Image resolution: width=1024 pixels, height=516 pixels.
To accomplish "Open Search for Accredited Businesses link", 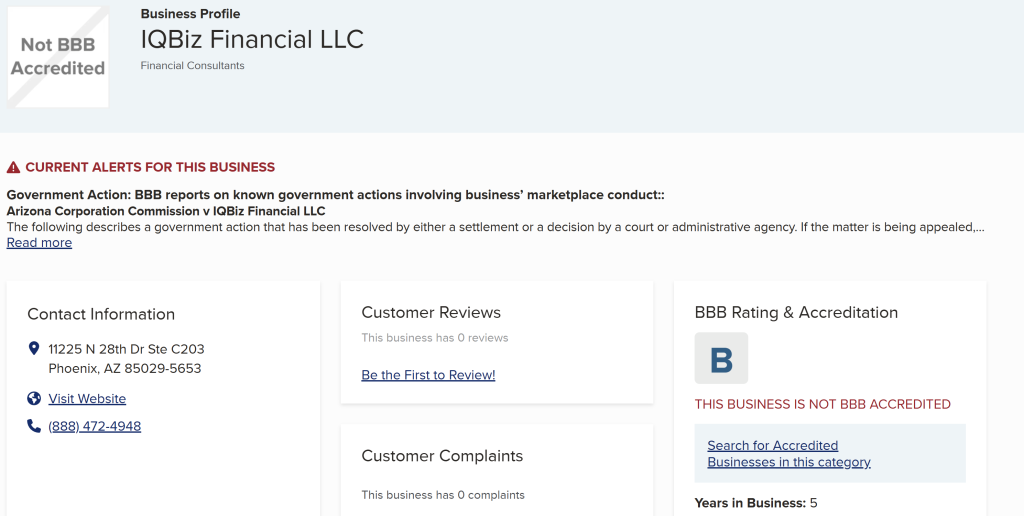I will tap(789, 453).
